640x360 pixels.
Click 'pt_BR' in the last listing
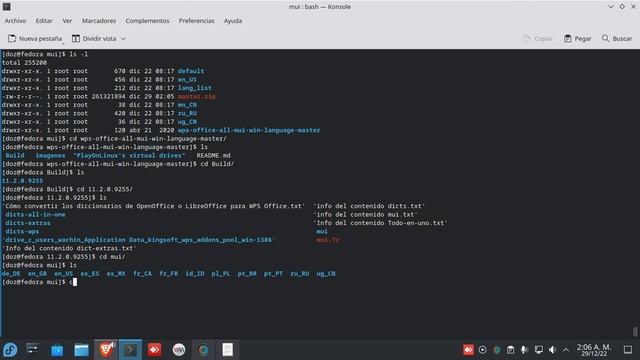(247, 274)
